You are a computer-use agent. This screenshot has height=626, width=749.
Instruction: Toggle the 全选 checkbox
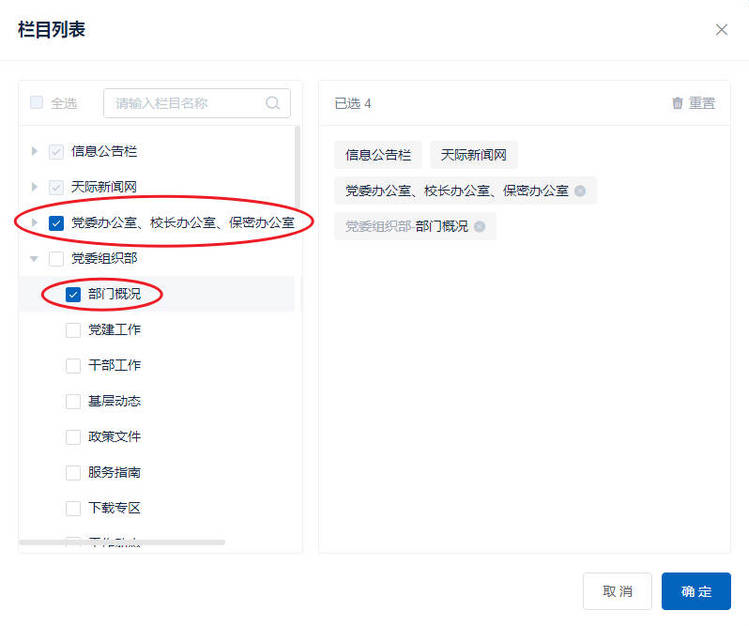pos(37,103)
